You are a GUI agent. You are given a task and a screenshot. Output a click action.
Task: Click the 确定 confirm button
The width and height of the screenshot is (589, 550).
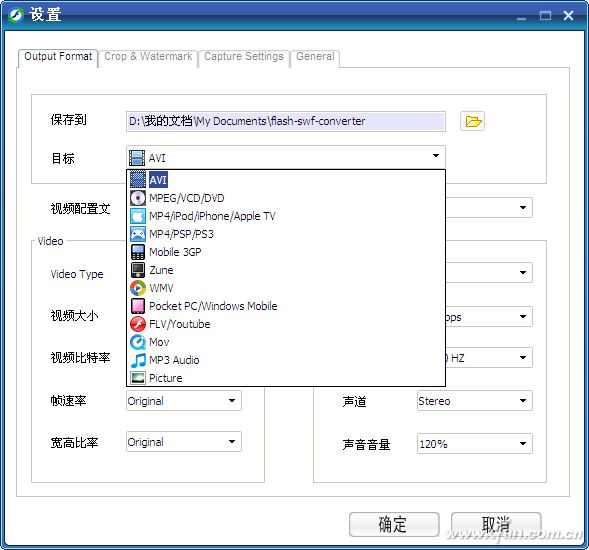point(394,524)
